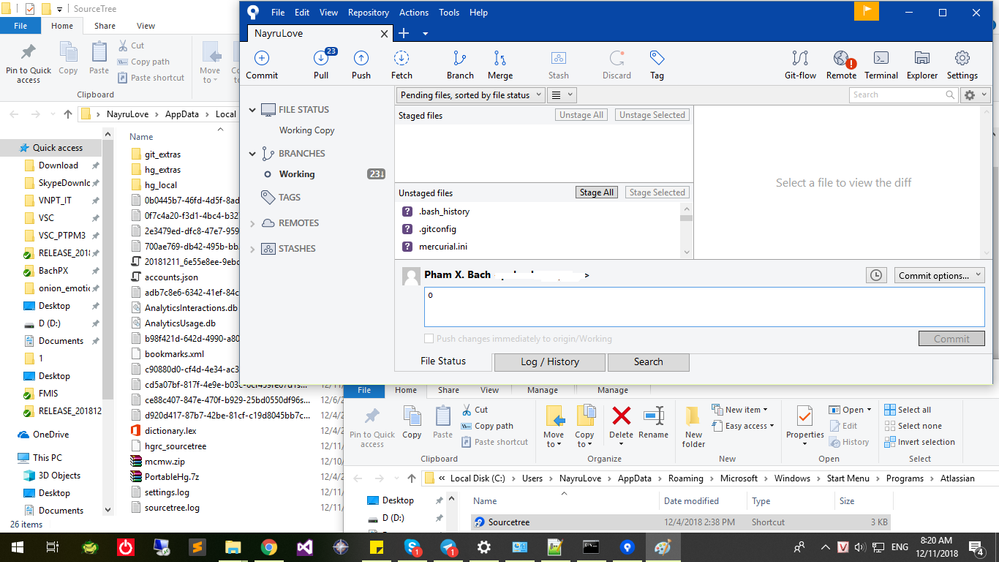Open Visual Studio from the taskbar
The image size is (999, 562).
[x=305, y=547]
